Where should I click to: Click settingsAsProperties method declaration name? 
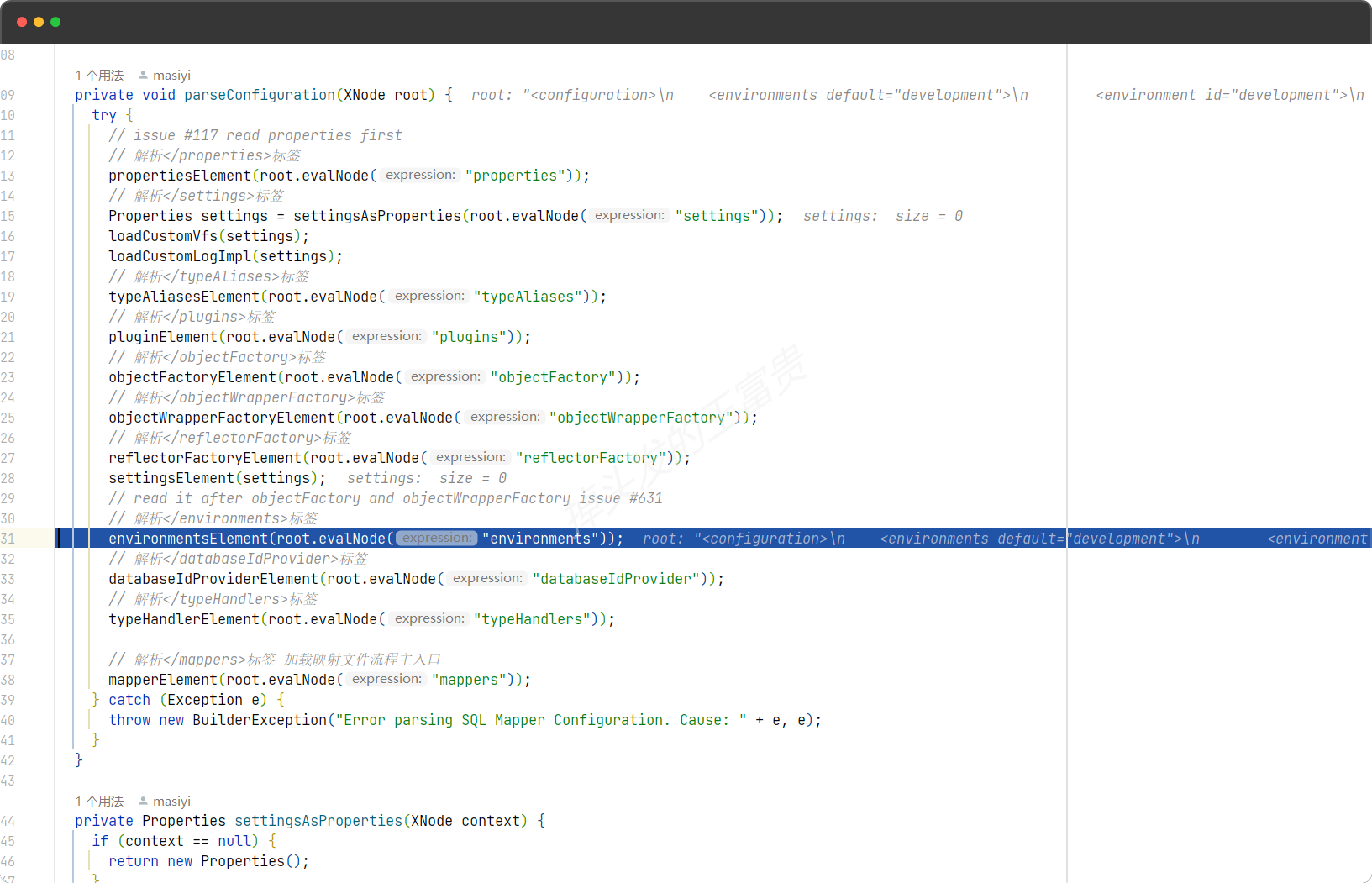[x=318, y=821]
